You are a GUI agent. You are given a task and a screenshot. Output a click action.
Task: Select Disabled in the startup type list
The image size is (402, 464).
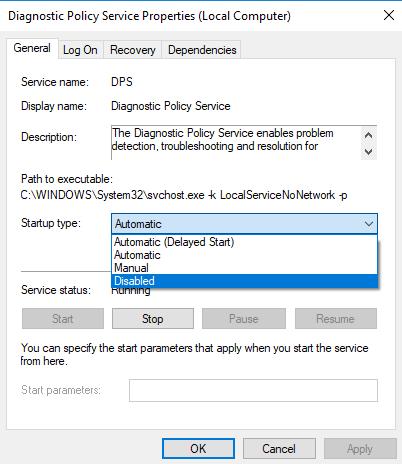pyautogui.click(x=244, y=281)
